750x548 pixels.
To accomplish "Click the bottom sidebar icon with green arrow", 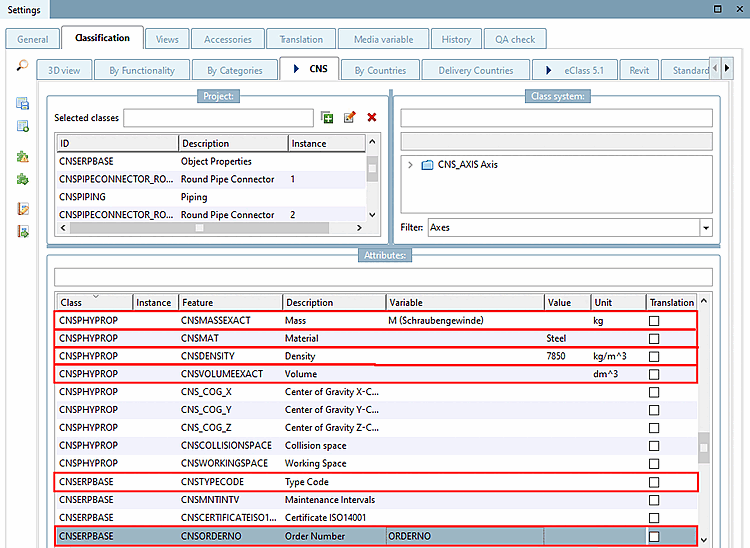I will tap(22, 232).
